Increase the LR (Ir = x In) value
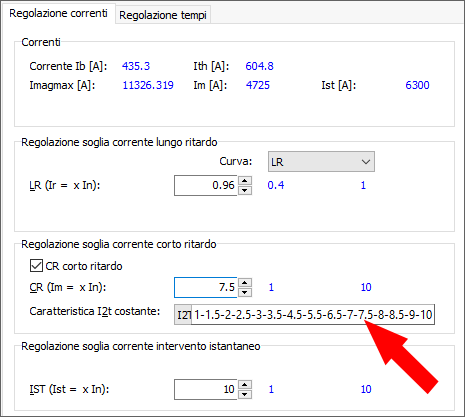 pos(245,181)
